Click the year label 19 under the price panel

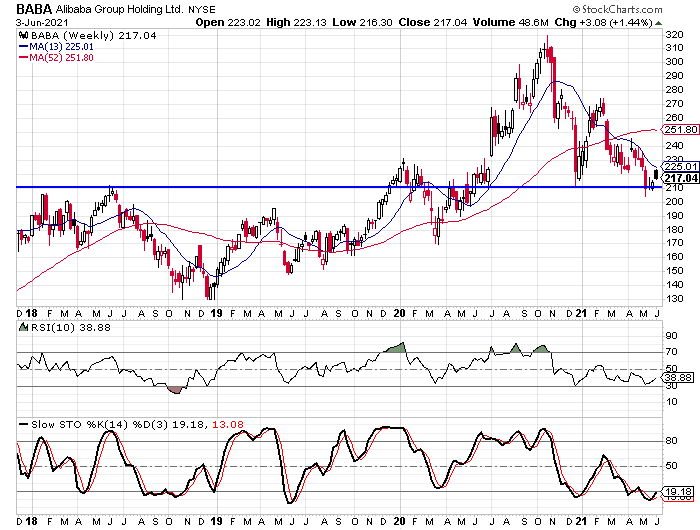217,313
